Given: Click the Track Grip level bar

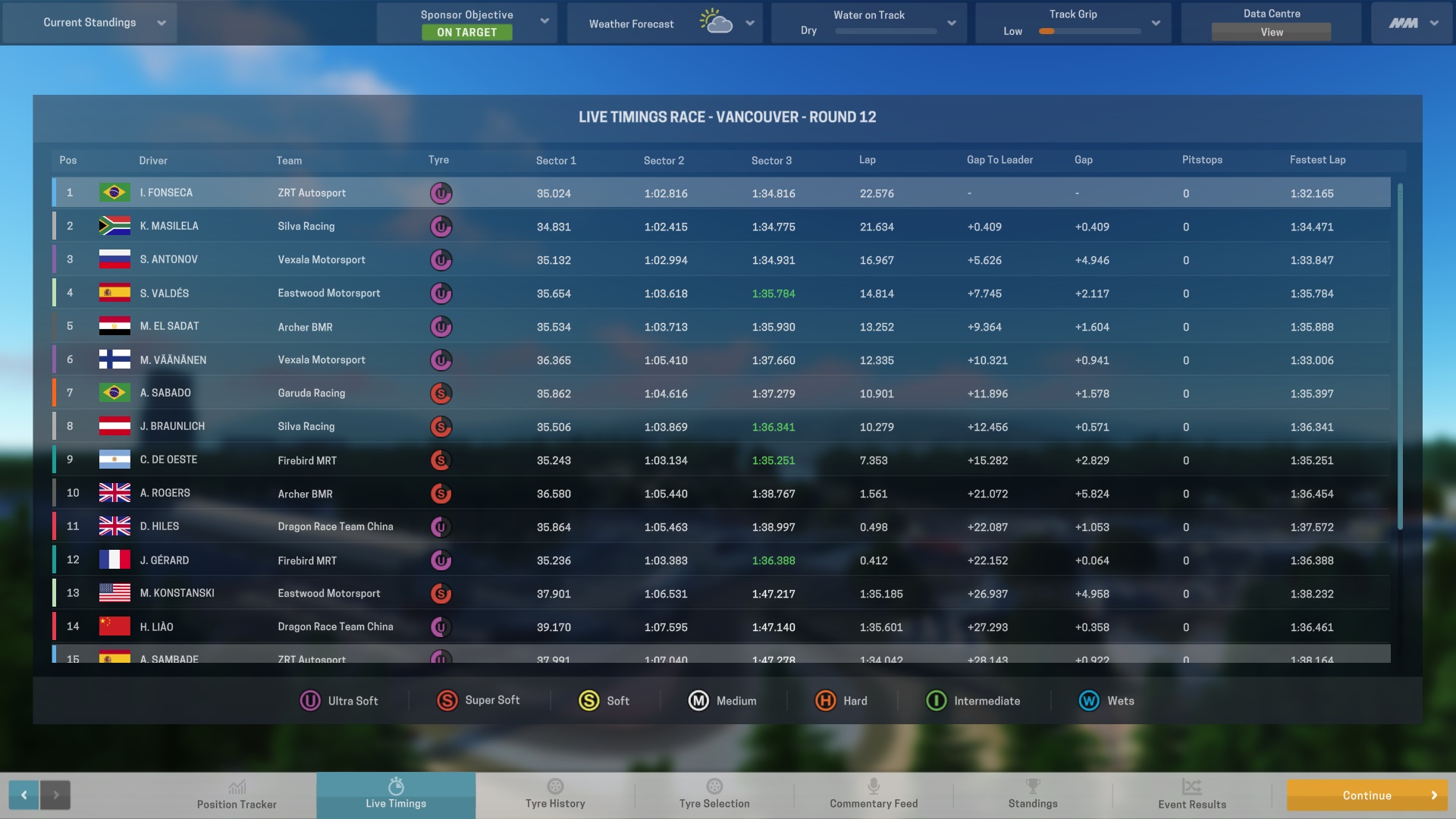Looking at the screenshot, I should click(1090, 32).
